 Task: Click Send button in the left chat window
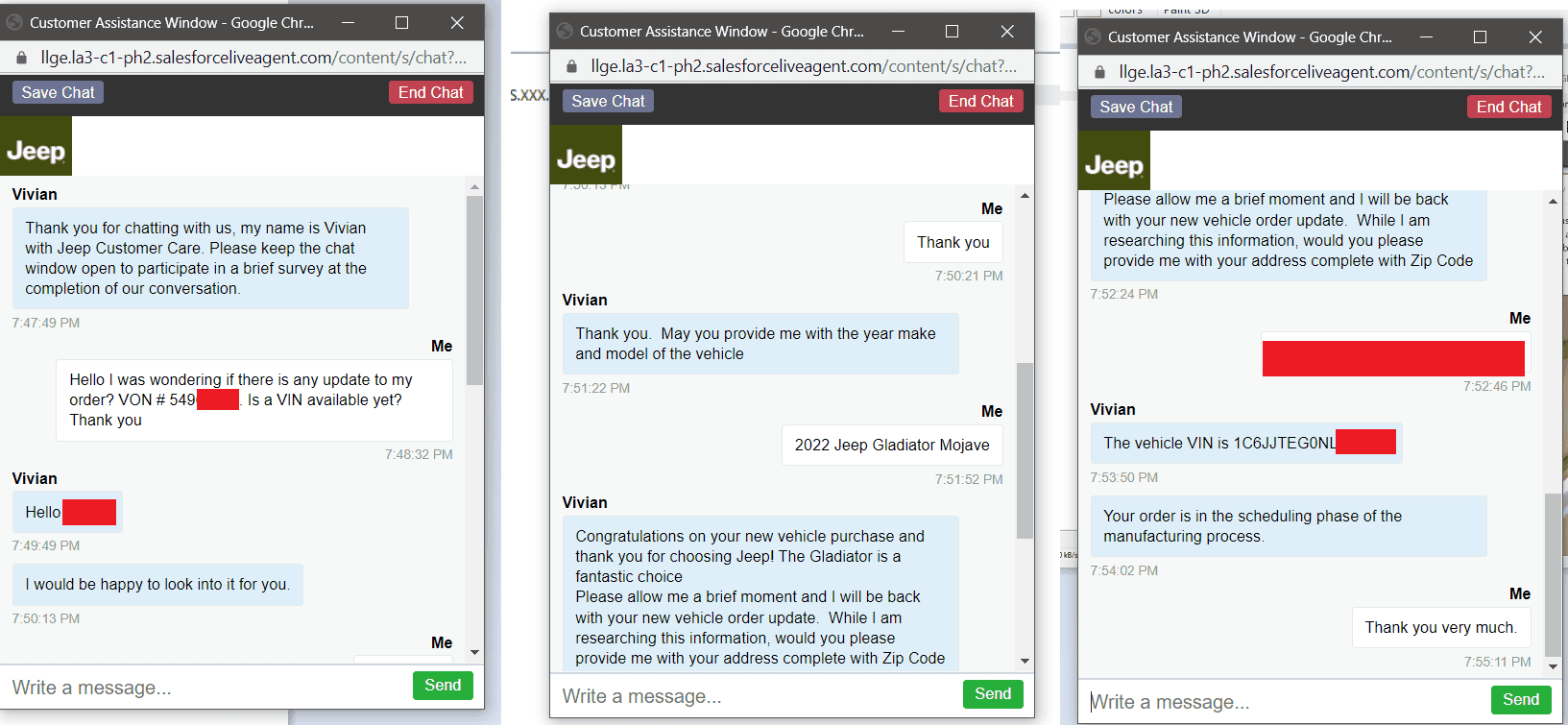(x=443, y=686)
